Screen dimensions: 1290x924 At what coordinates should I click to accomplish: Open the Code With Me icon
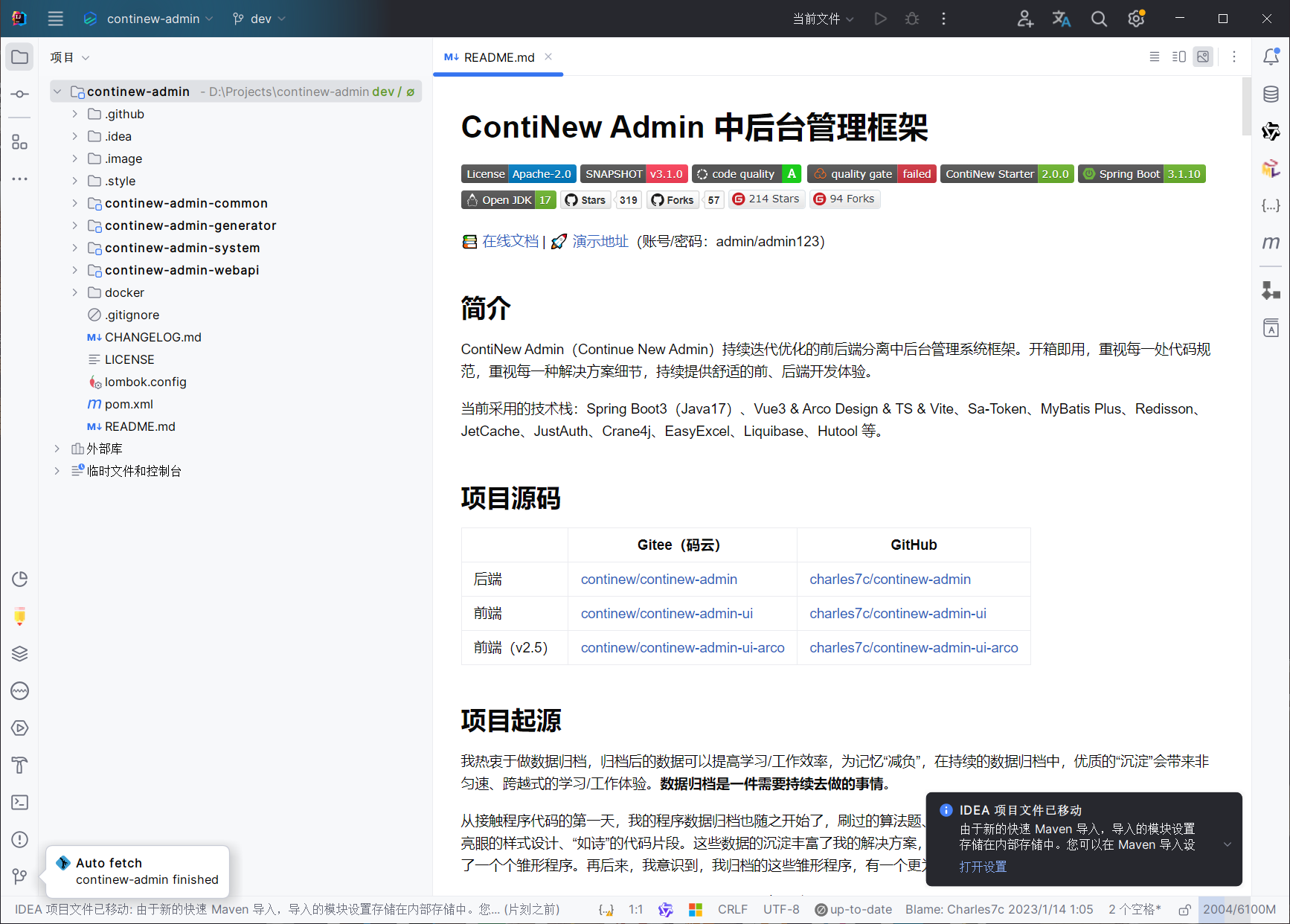[x=1026, y=19]
